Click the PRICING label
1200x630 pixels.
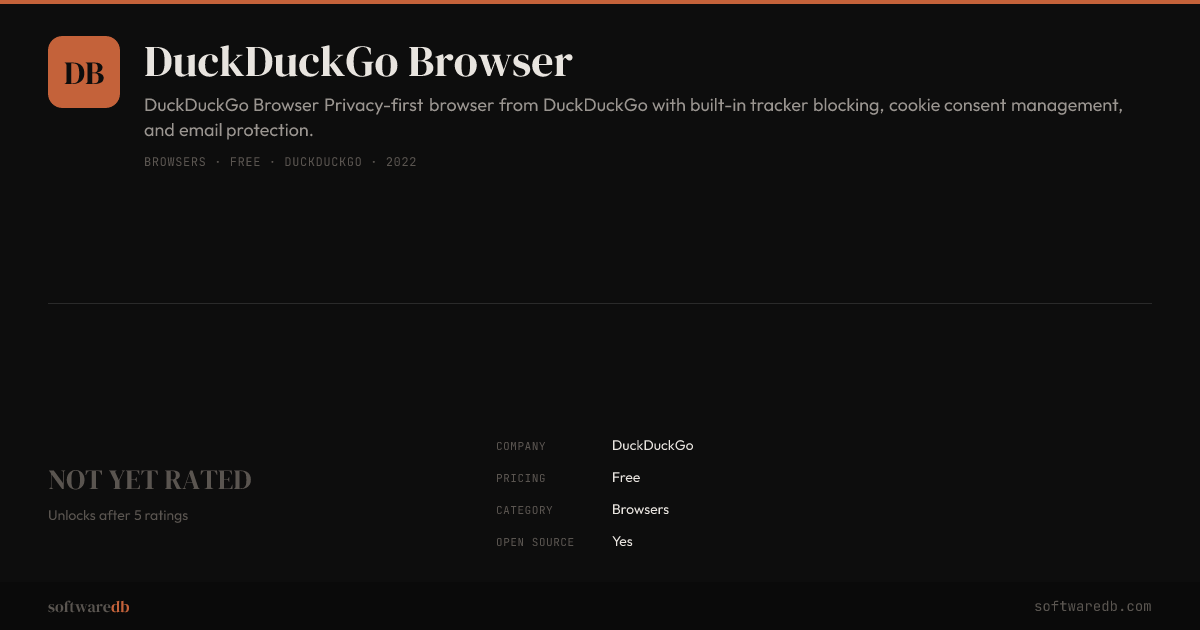(x=521, y=478)
